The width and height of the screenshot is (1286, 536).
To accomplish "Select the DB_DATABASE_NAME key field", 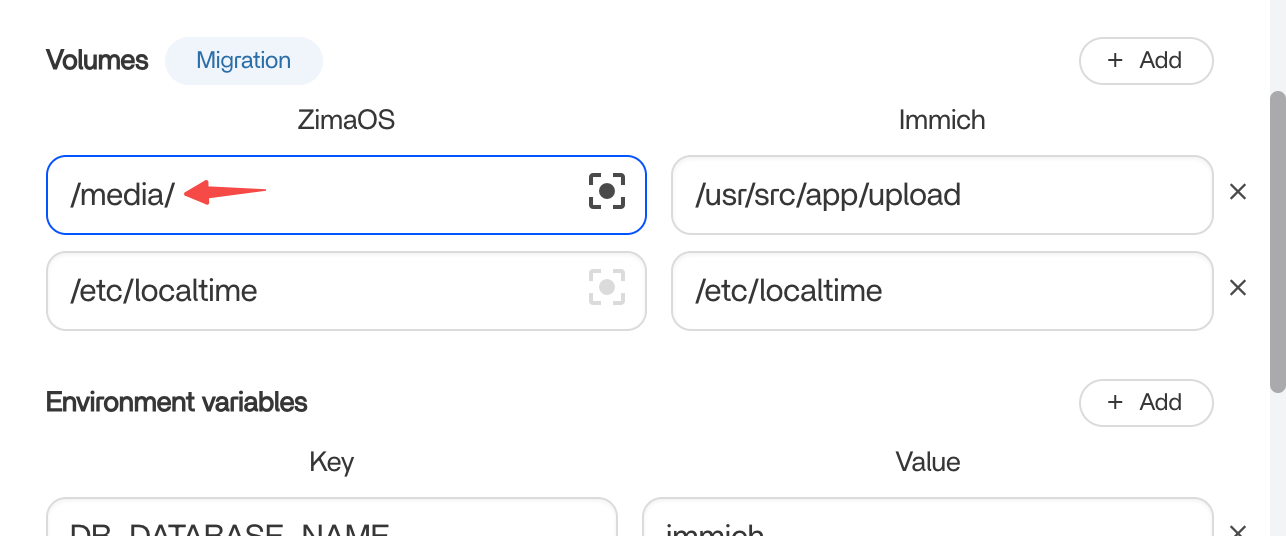I will pyautogui.click(x=332, y=518).
